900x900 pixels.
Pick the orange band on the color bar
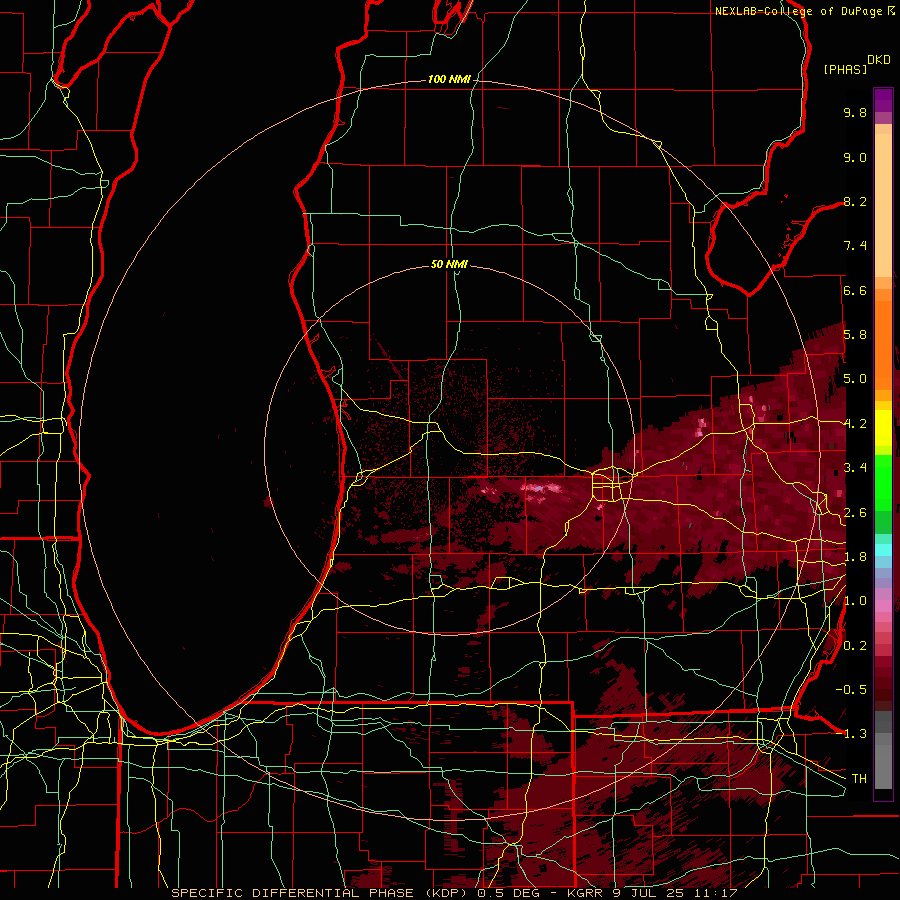(883, 344)
